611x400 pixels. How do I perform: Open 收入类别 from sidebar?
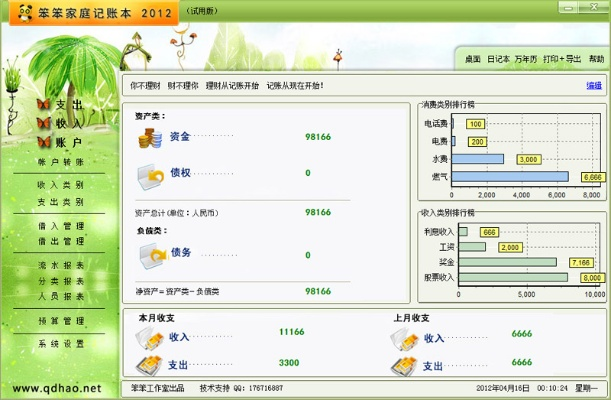(60, 185)
